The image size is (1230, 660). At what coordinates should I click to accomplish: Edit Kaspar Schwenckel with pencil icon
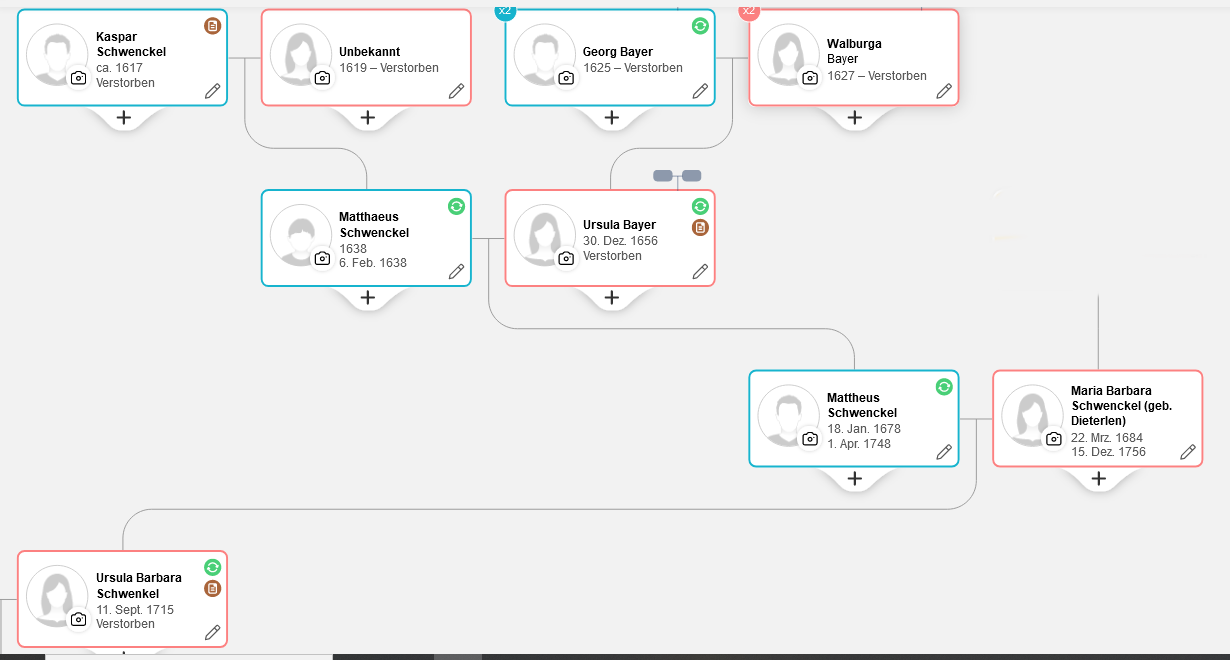pyautogui.click(x=212, y=91)
